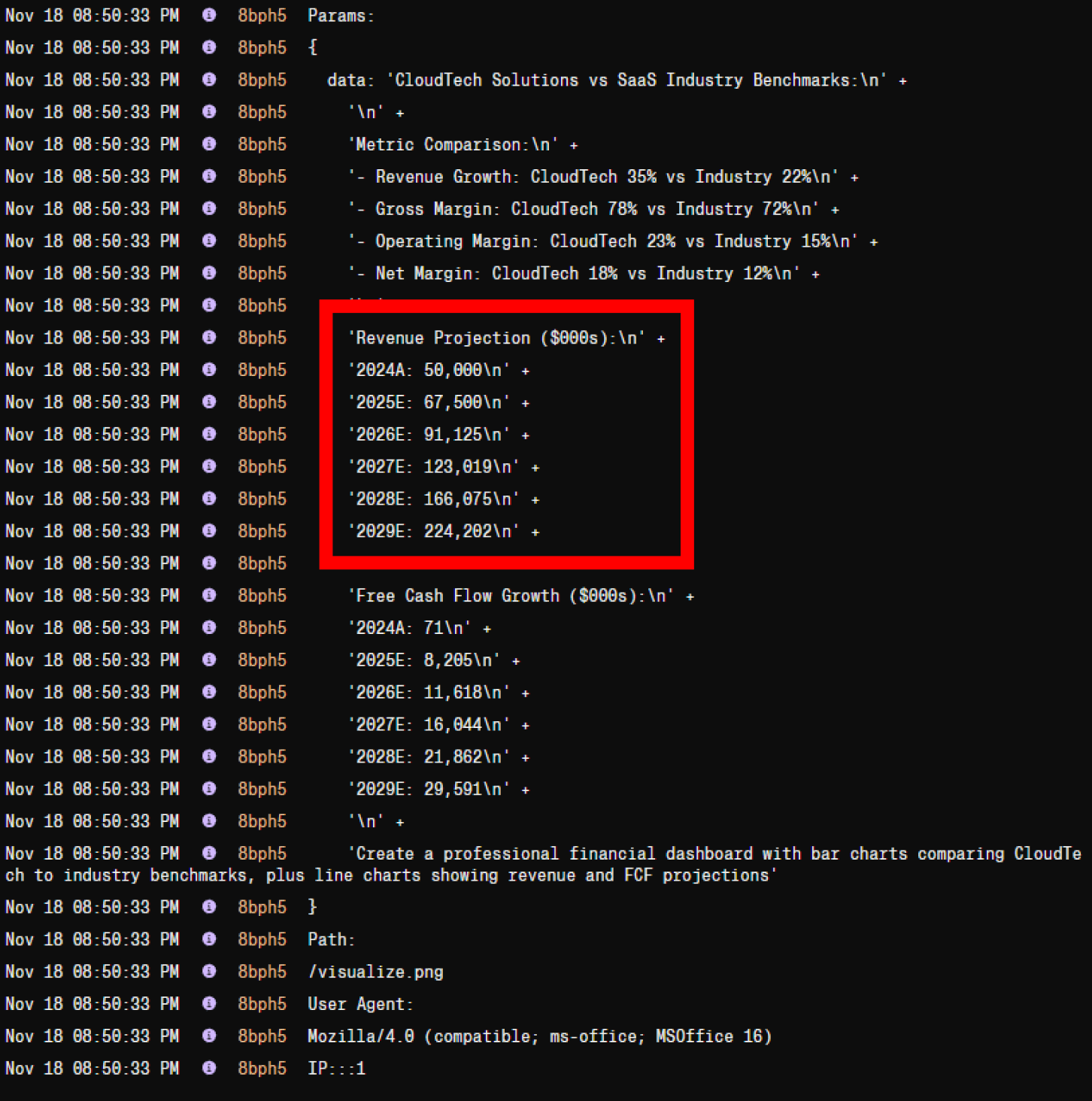Viewport: 1092px width, 1101px height.
Task: Click info icon on '2029E: 224,202' row
Action: (209, 531)
